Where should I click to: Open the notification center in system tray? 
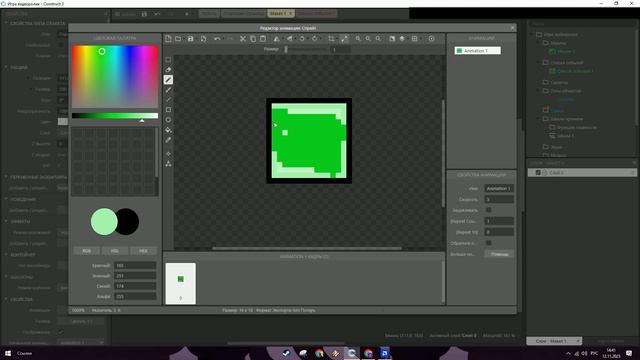629,353
